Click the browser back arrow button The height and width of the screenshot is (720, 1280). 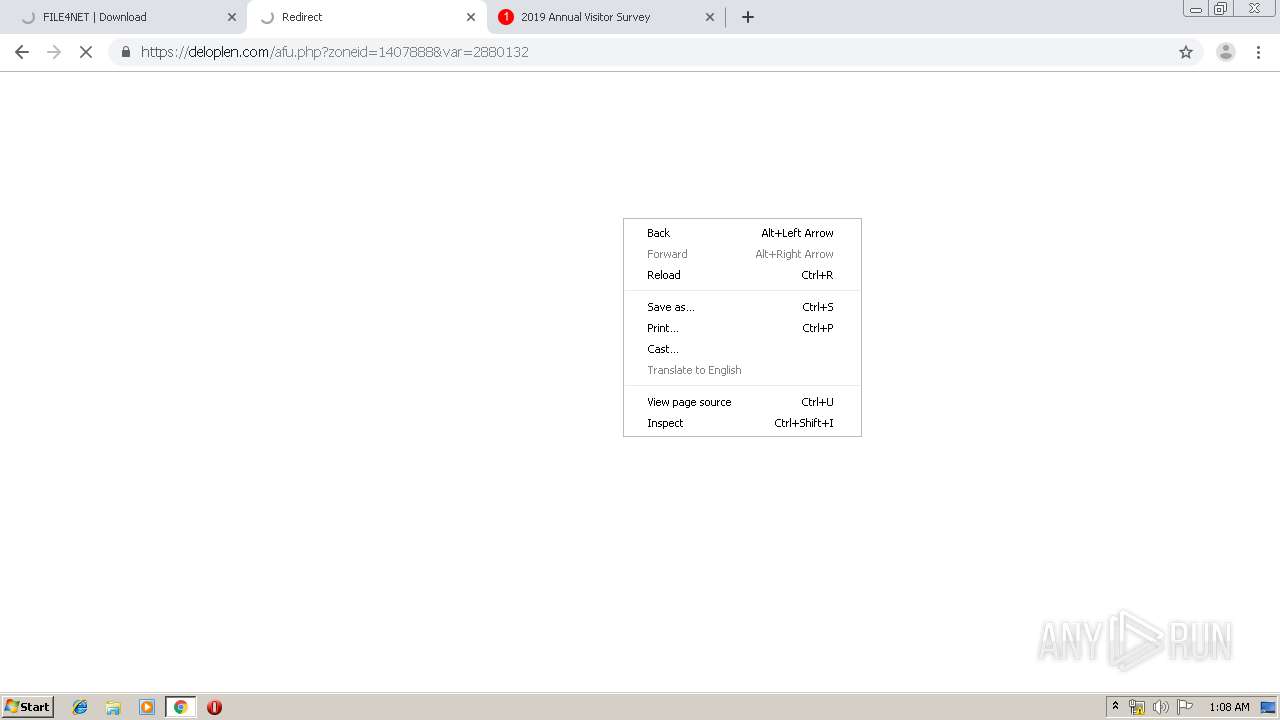22,52
